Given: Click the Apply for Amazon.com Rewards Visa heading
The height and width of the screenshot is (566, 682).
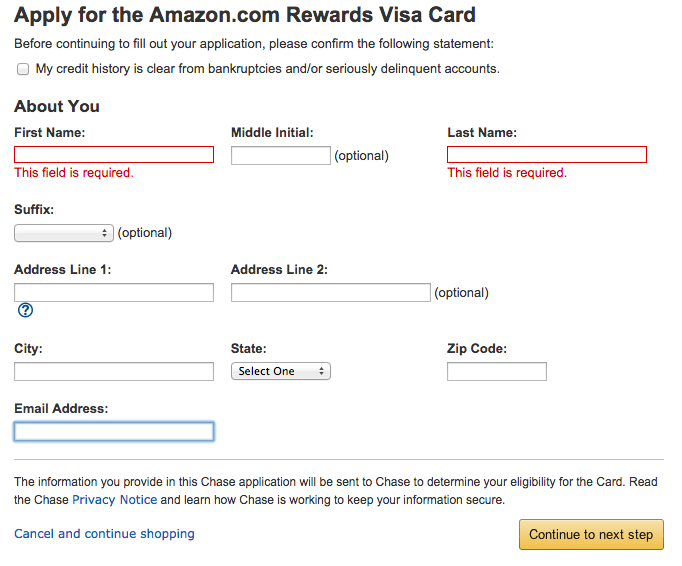Looking at the screenshot, I should pos(245,15).
